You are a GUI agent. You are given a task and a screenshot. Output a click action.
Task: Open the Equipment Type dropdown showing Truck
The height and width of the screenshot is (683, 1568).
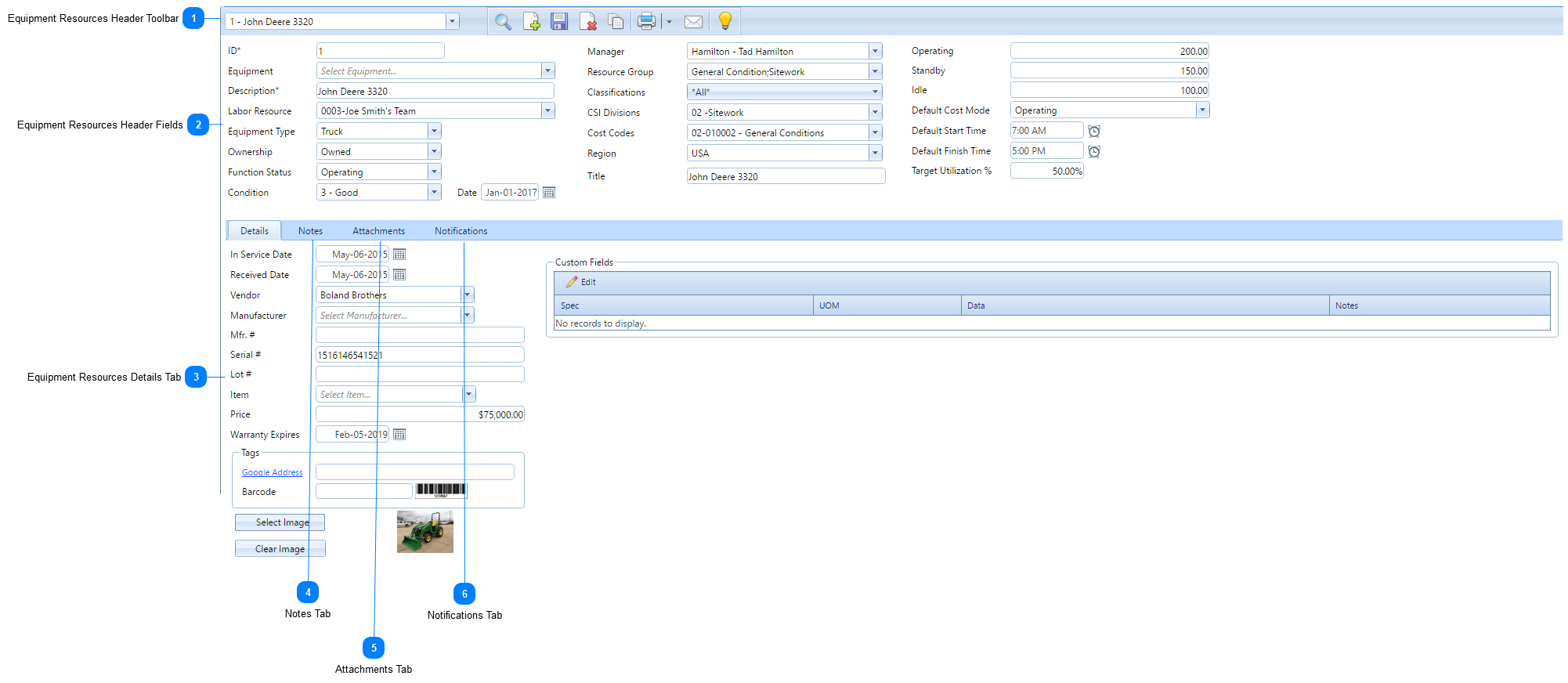click(435, 132)
